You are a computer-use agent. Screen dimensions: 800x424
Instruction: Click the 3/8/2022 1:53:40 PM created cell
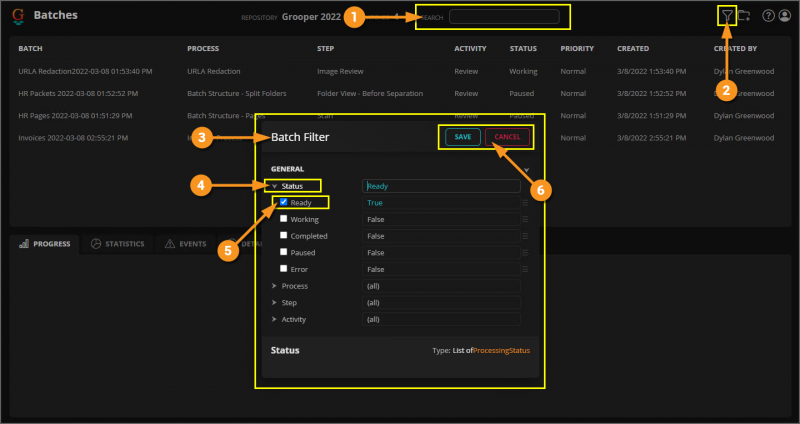pyautogui.click(x=653, y=71)
